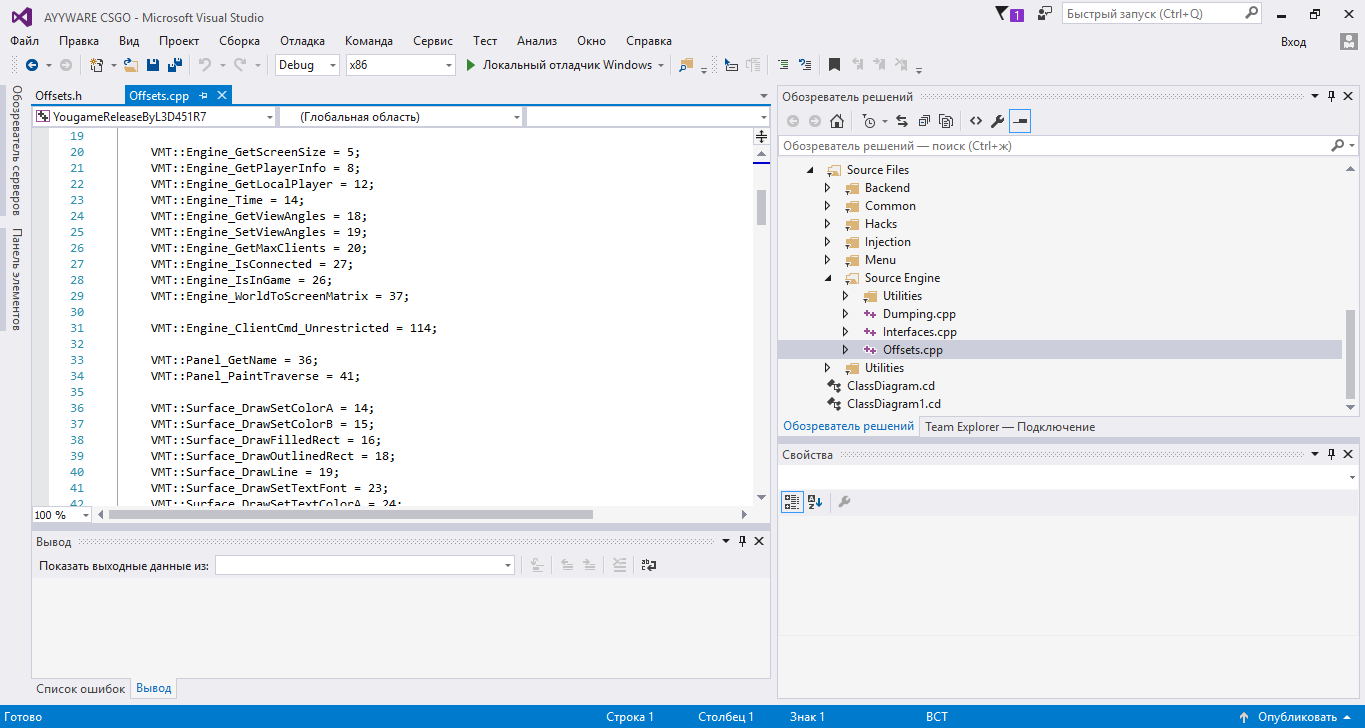Toggle alphabetical sort in the Свойства panel
Screen dimensions: 1365x728
tap(814, 502)
